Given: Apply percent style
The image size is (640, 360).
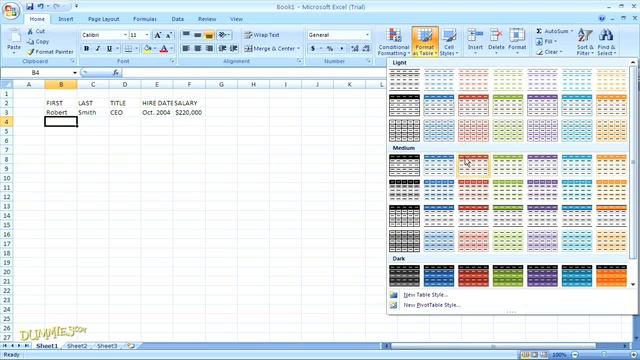Looking at the screenshot, I should click(330, 49).
